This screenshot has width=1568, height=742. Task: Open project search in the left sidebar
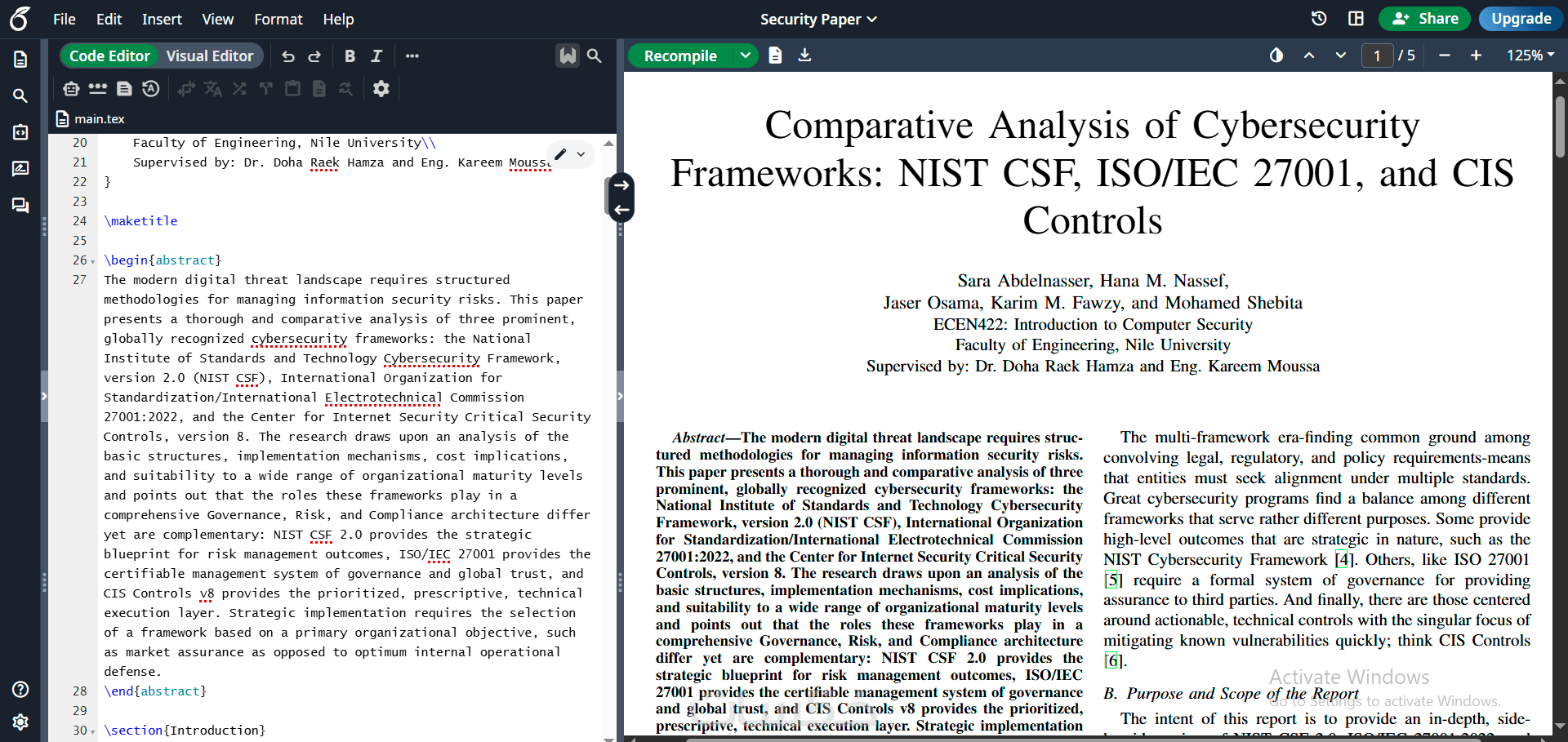[20, 96]
